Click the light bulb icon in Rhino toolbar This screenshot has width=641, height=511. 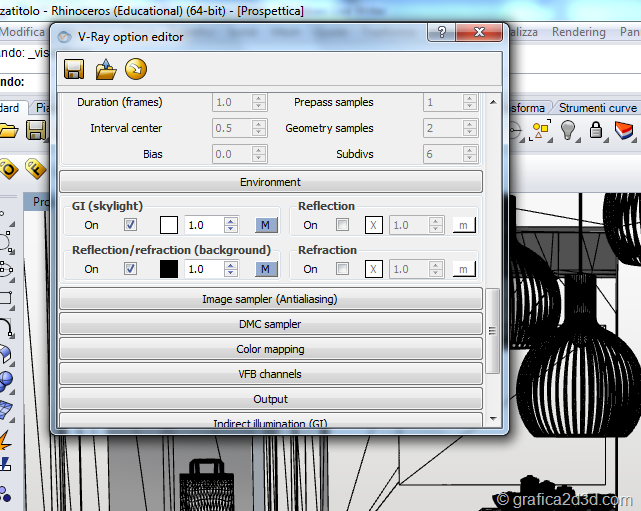tap(568, 130)
